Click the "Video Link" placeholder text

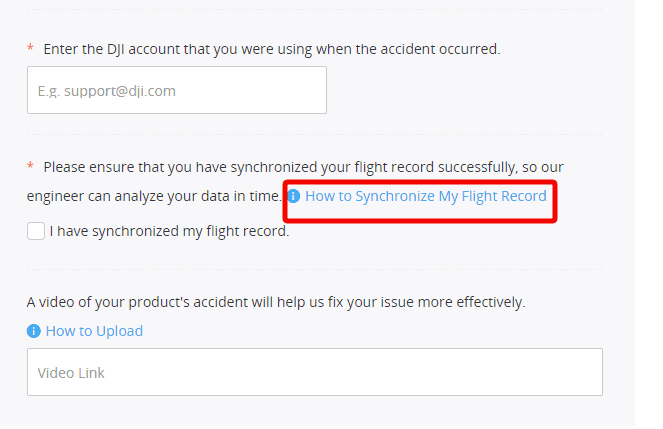(x=71, y=373)
